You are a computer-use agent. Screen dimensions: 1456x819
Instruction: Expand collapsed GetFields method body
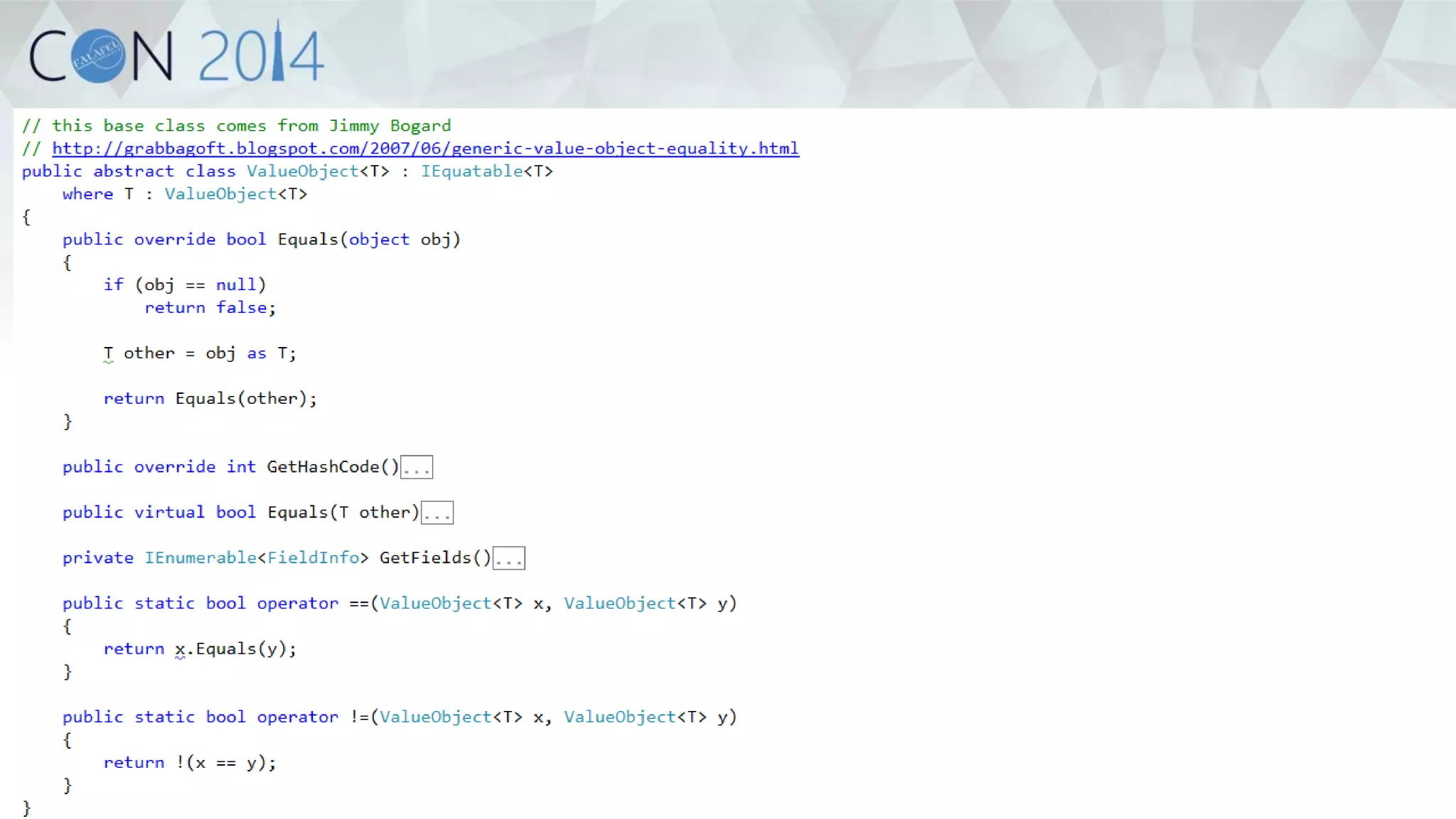(x=509, y=559)
